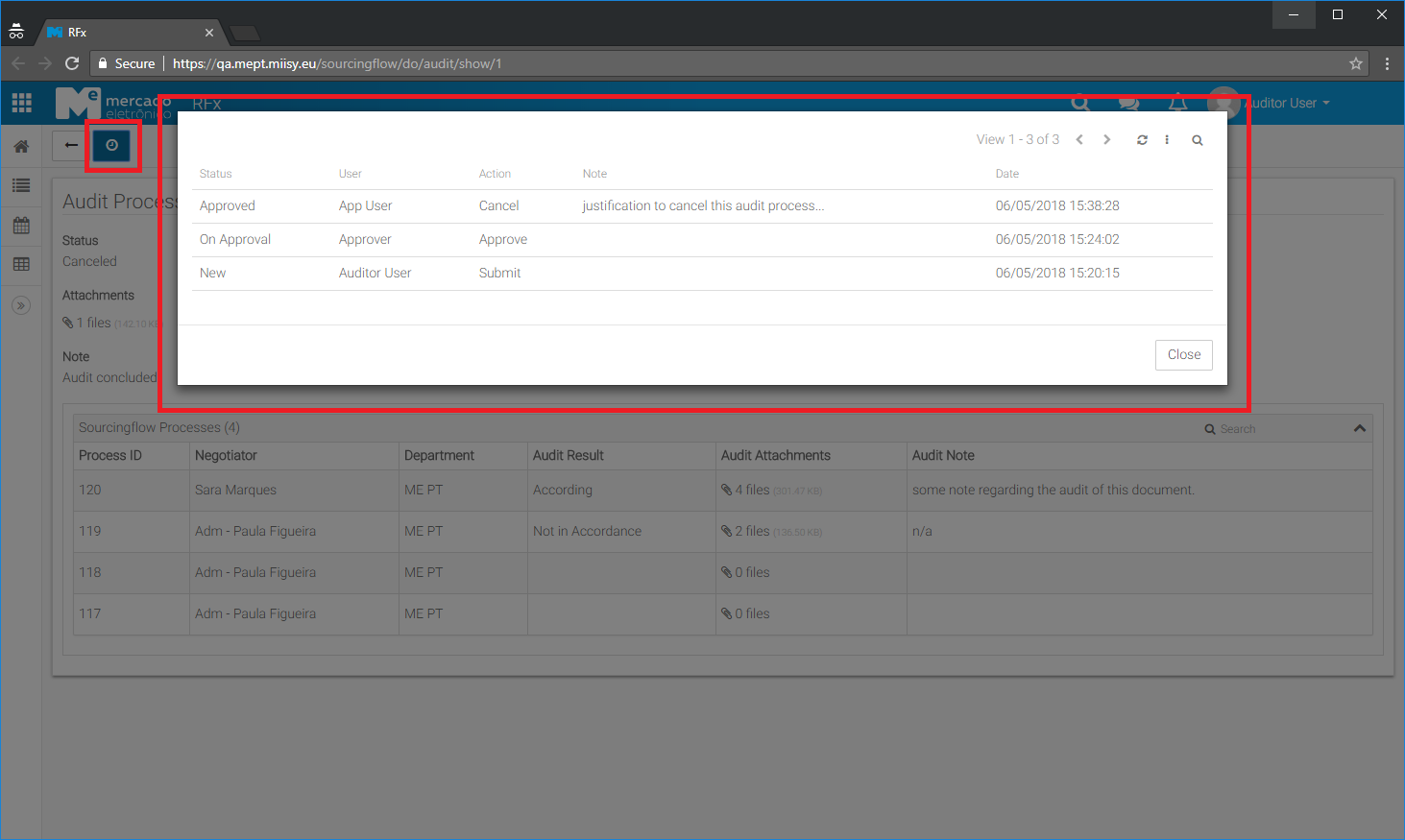
Task: Open the history search magnifier icon
Action: point(1198,140)
